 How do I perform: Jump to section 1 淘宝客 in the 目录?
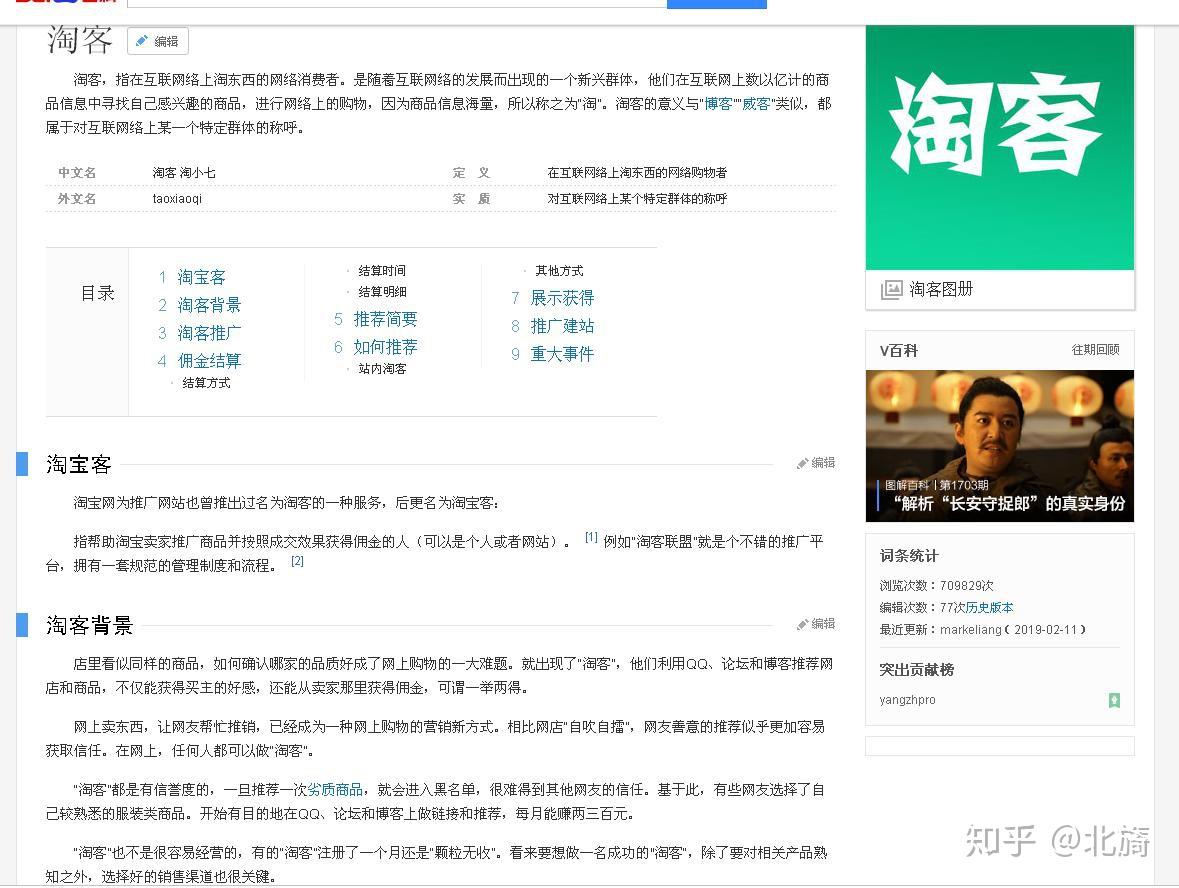tap(201, 277)
